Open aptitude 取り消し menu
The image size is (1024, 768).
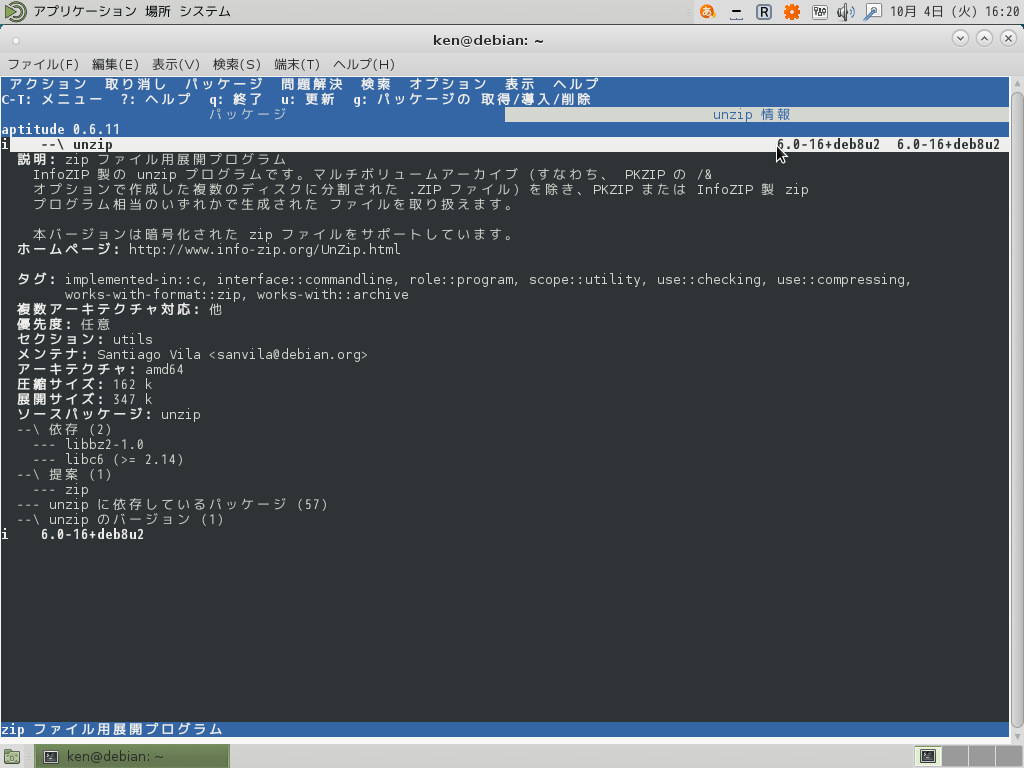[x=136, y=84]
